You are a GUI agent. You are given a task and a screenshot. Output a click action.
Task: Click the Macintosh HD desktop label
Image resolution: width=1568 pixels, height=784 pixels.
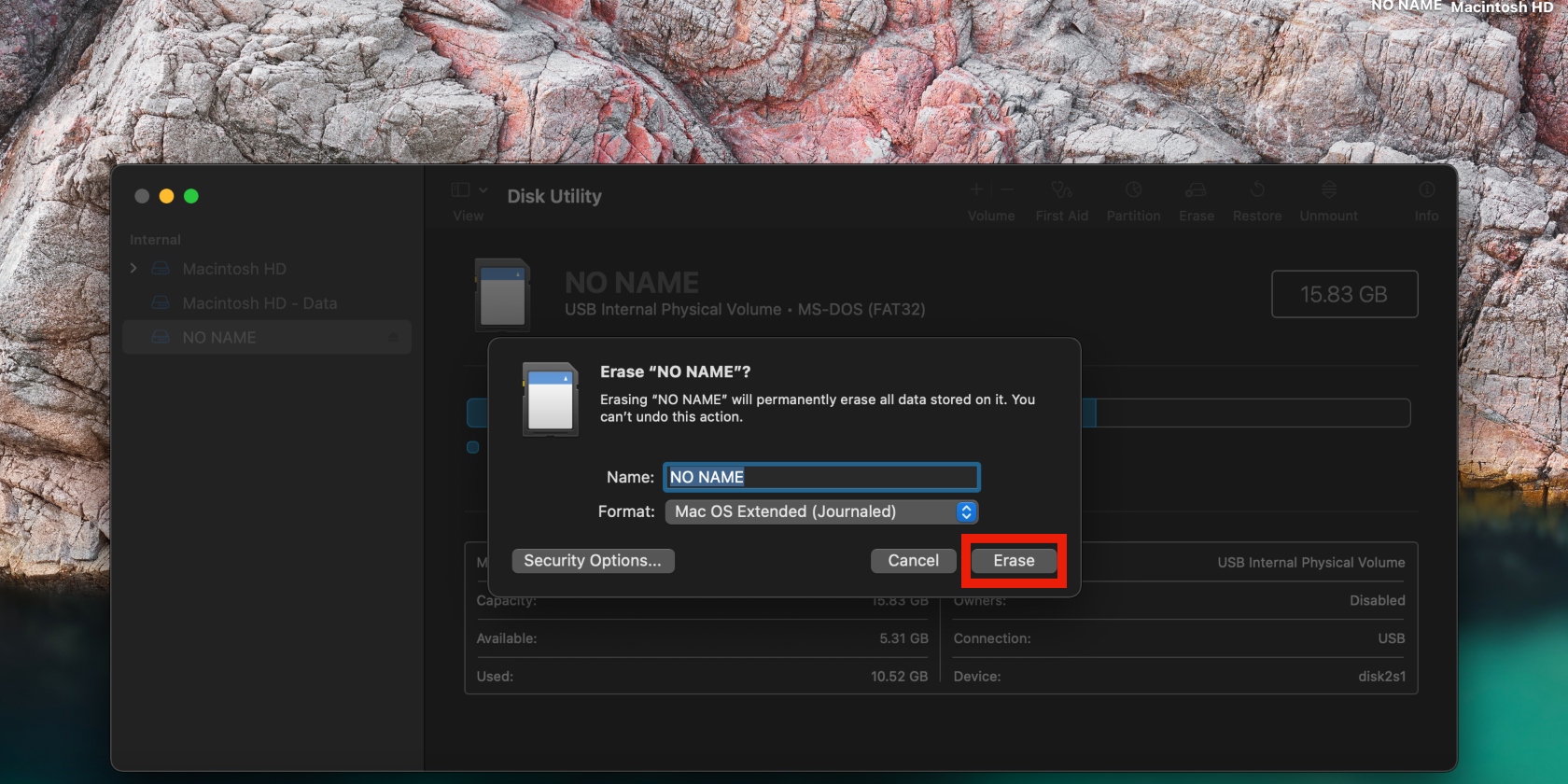(1502, 7)
